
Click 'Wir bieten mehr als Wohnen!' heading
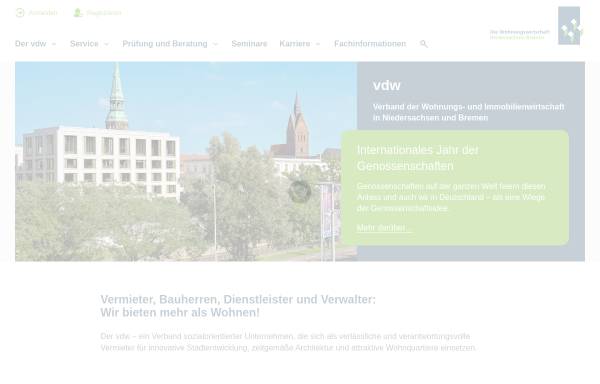point(180,312)
